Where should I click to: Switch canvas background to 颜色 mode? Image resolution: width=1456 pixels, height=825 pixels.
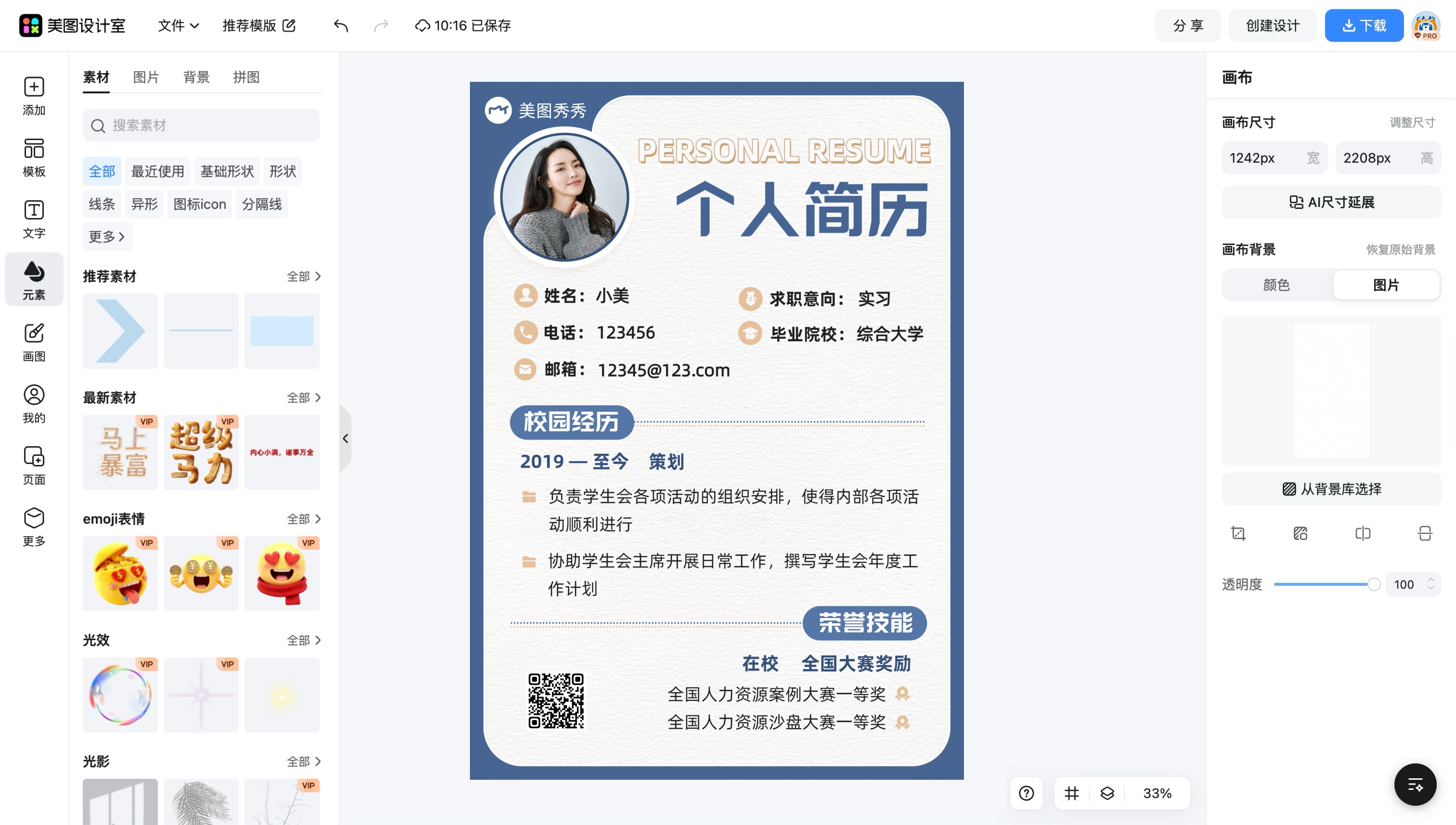pyautogui.click(x=1276, y=285)
